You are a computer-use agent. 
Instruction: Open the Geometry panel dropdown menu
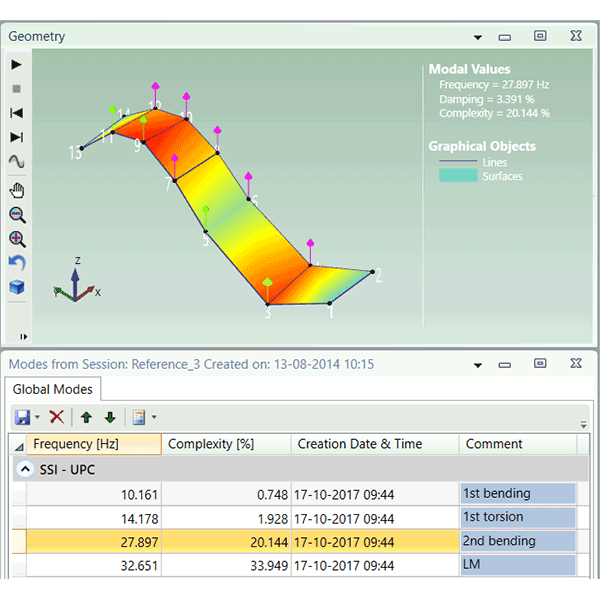pos(478,37)
